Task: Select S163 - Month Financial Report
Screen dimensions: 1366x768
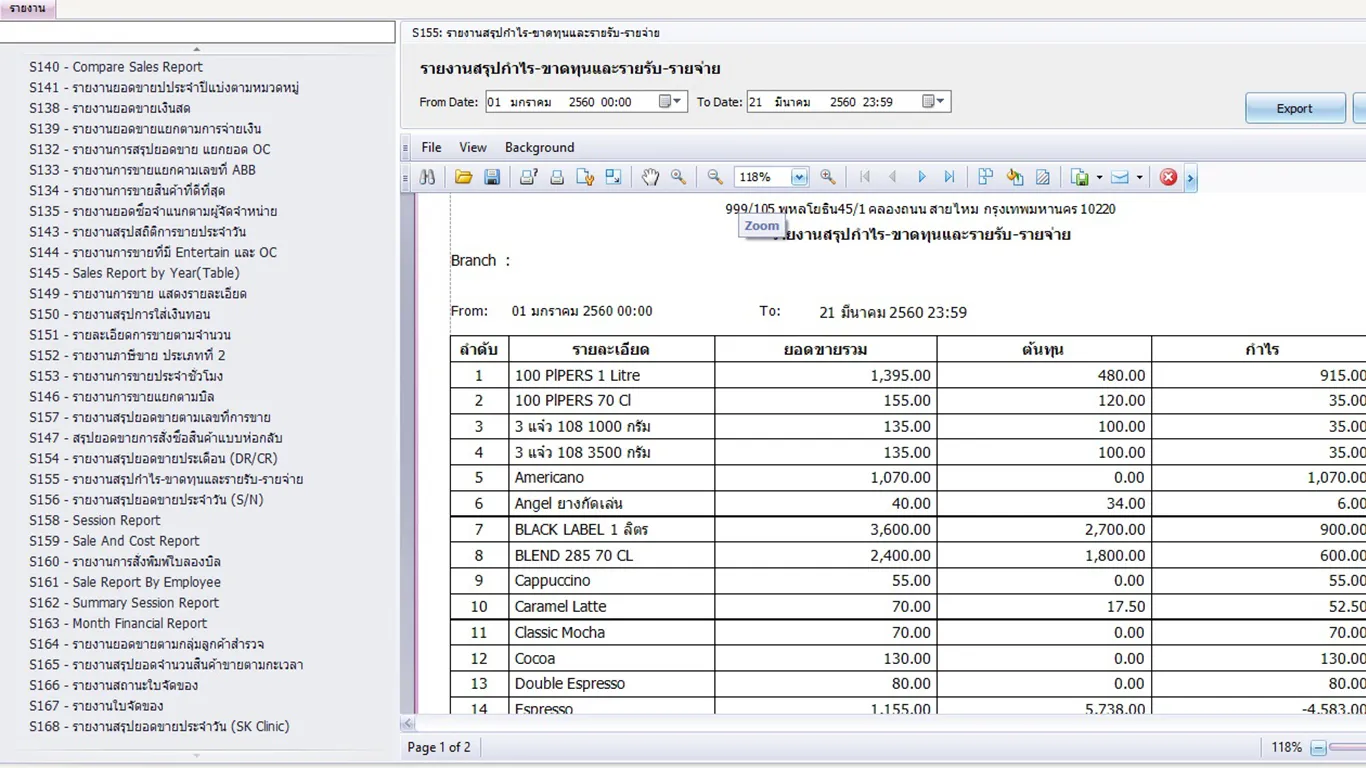Action: click(118, 623)
